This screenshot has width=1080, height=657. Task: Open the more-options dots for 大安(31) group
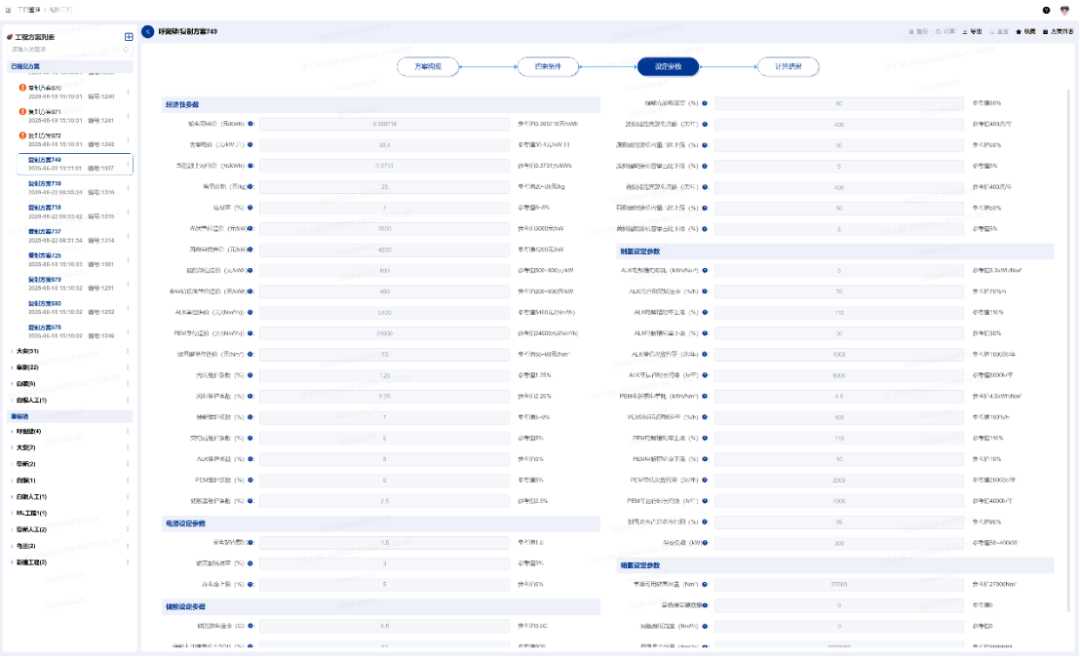pos(128,351)
